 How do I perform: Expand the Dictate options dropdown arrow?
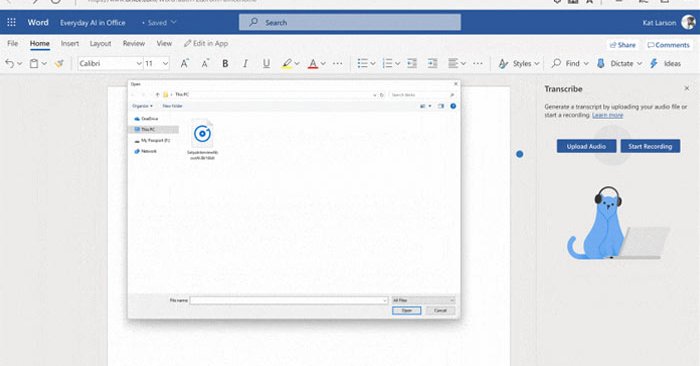pyautogui.click(x=639, y=64)
